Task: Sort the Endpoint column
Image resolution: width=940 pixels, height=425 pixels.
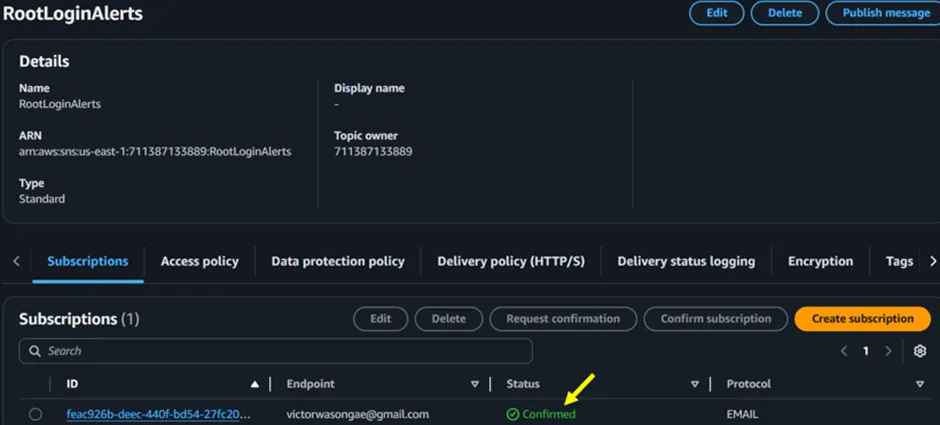Action: [x=475, y=384]
